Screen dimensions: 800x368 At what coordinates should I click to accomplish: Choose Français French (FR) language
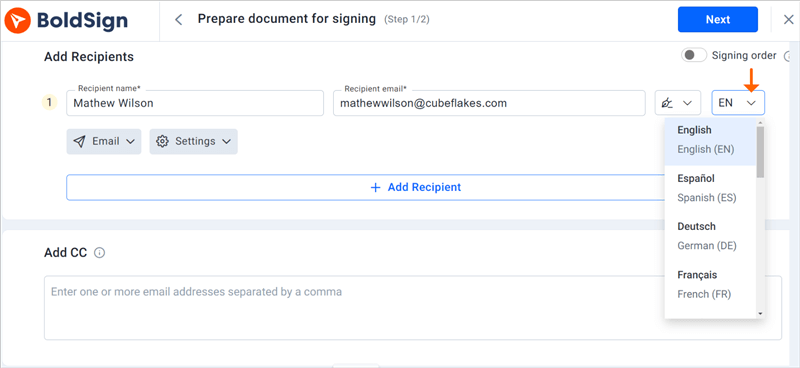[x=710, y=285]
